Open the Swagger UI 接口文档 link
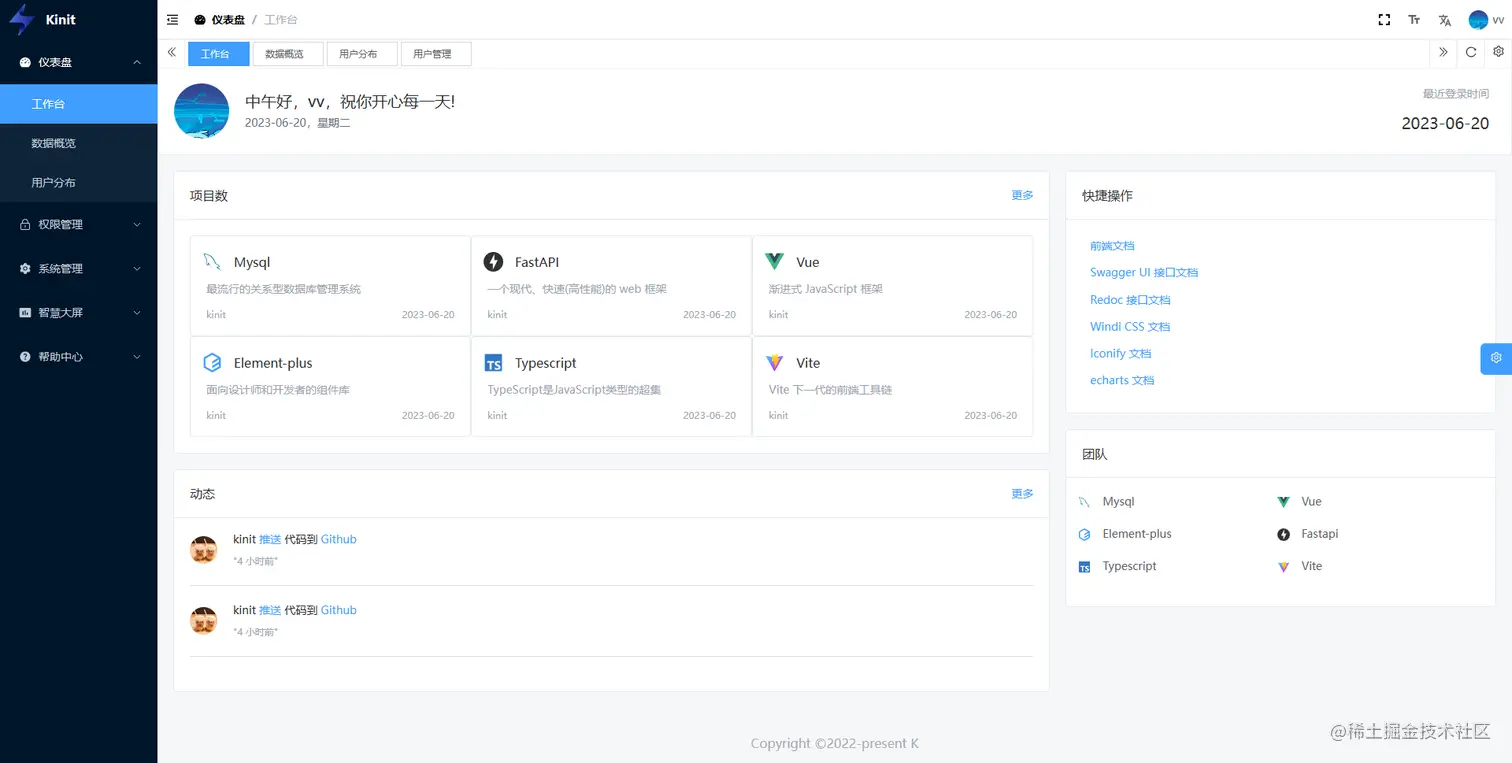The image size is (1512, 763). coord(1144,272)
